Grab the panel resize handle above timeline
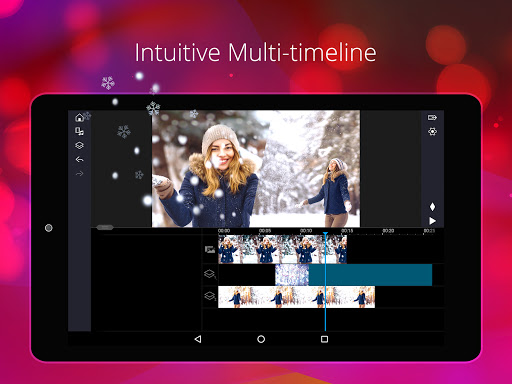This screenshot has height=384, width=512. [x=105, y=227]
